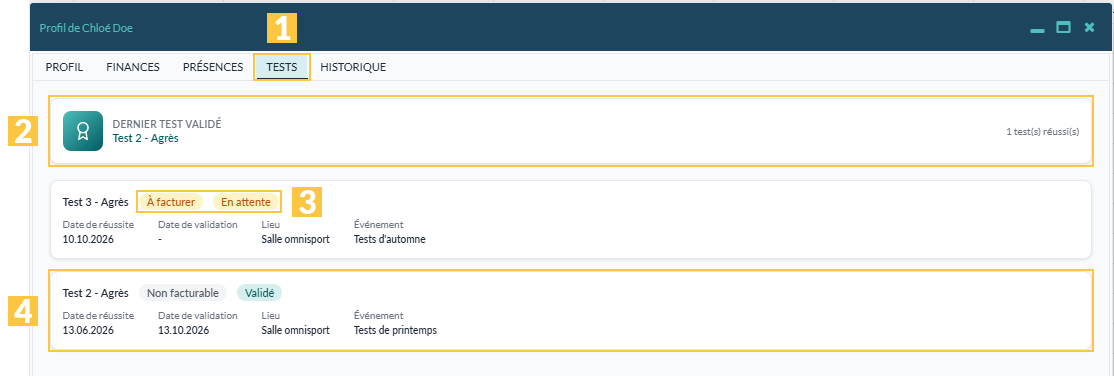
Task: Click the Validé status badge
Action: 259,292
